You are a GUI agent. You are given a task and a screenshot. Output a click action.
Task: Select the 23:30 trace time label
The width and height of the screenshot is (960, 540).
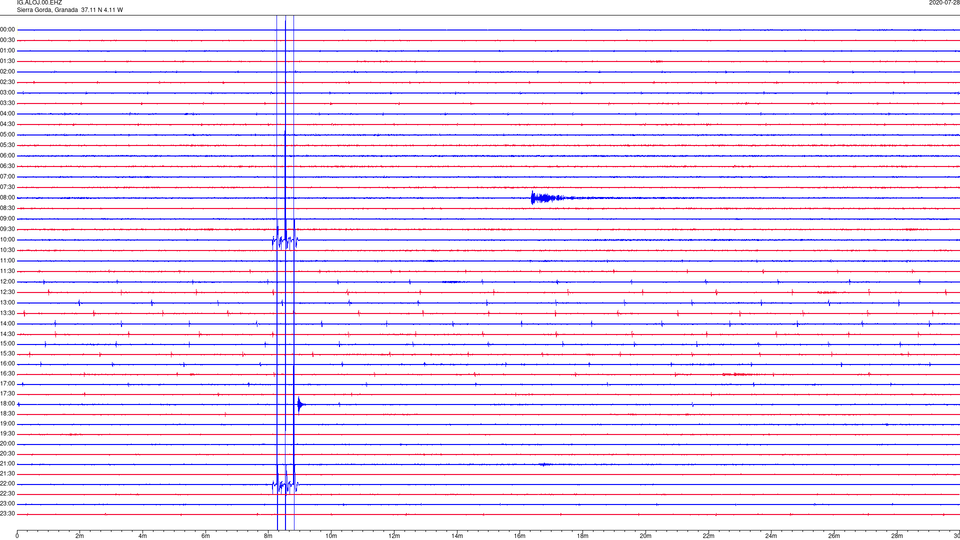point(8,514)
